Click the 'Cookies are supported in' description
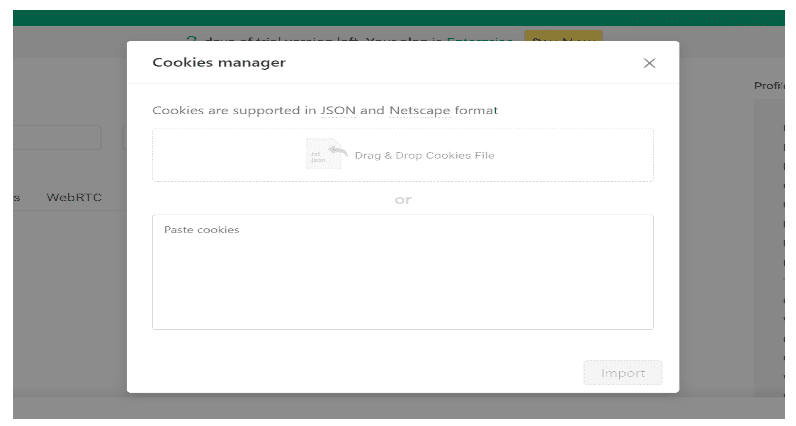Viewport: 796px width, 426px height. (x=234, y=111)
